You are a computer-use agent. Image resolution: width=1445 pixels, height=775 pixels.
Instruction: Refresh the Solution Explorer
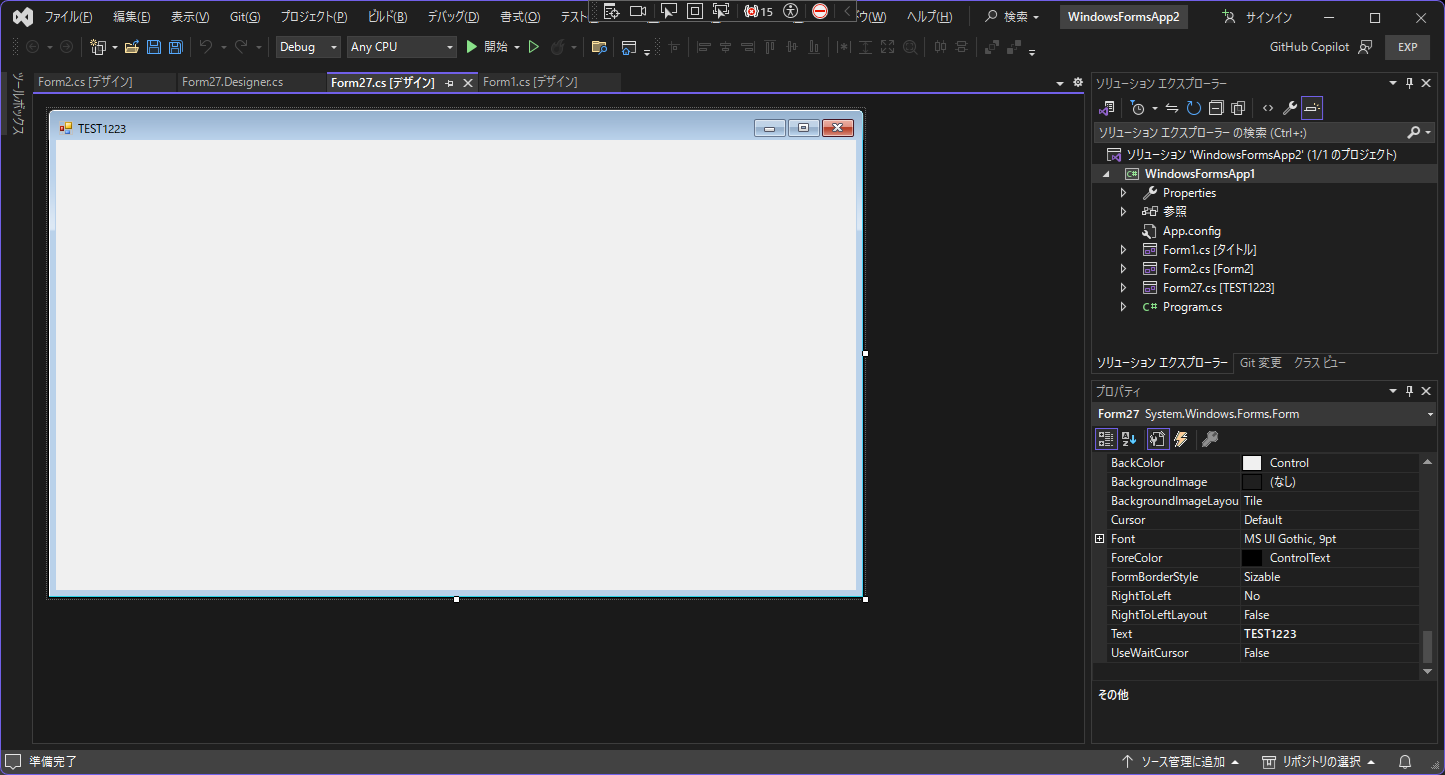[1193, 108]
